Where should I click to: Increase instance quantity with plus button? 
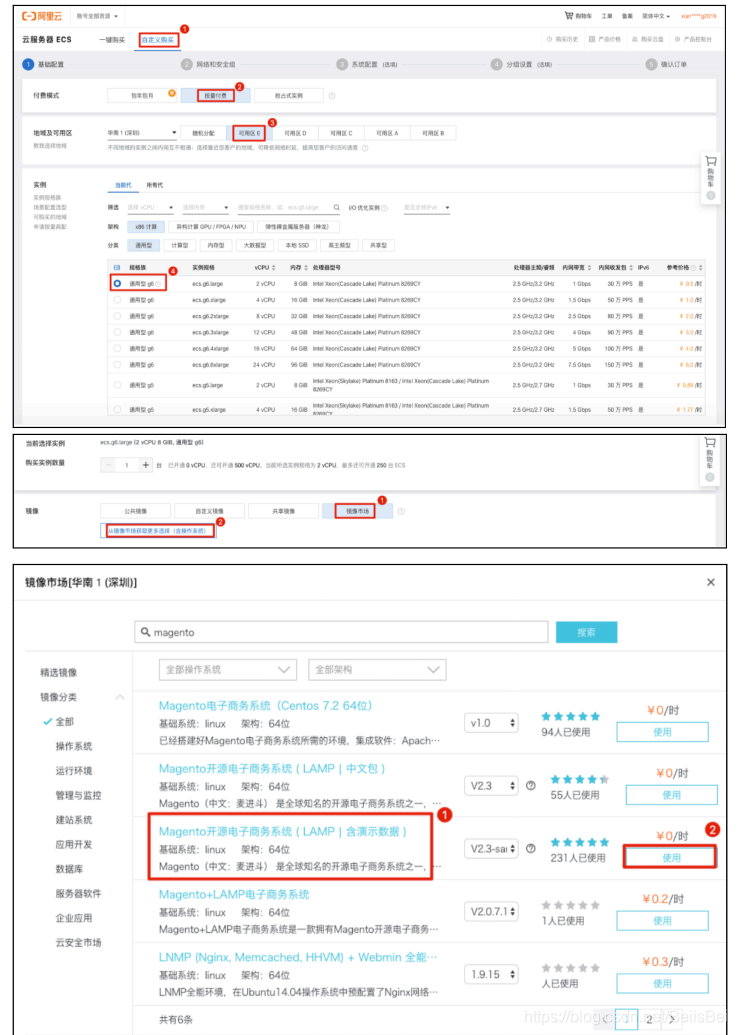[x=146, y=465]
